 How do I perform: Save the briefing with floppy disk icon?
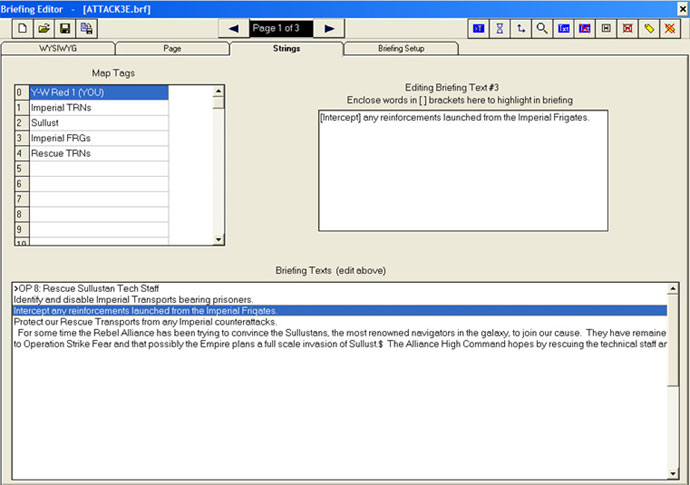point(65,29)
